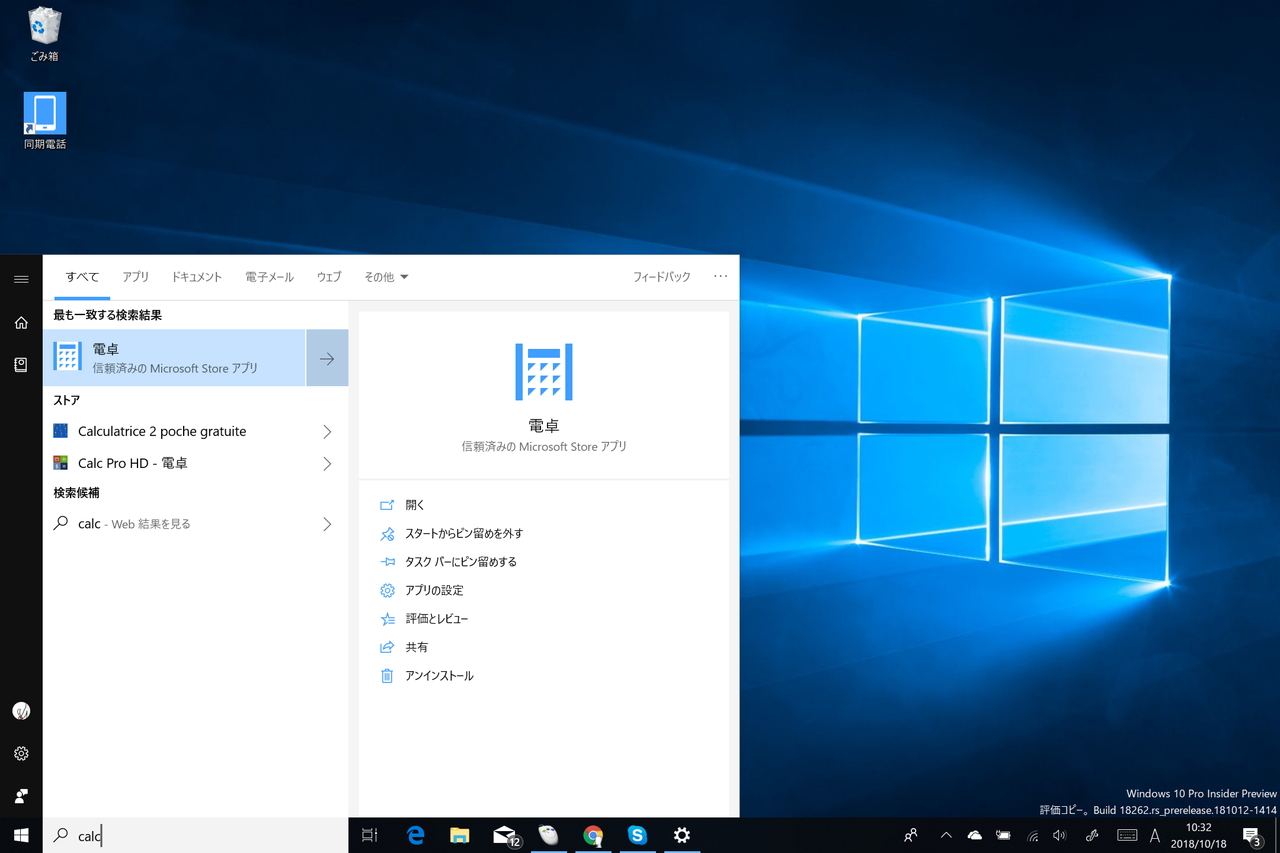Image resolution: width=1280 pixels, height=853 pixels.
Task: Open OneDrive from the system tray cloud icon
Action: 974,836
